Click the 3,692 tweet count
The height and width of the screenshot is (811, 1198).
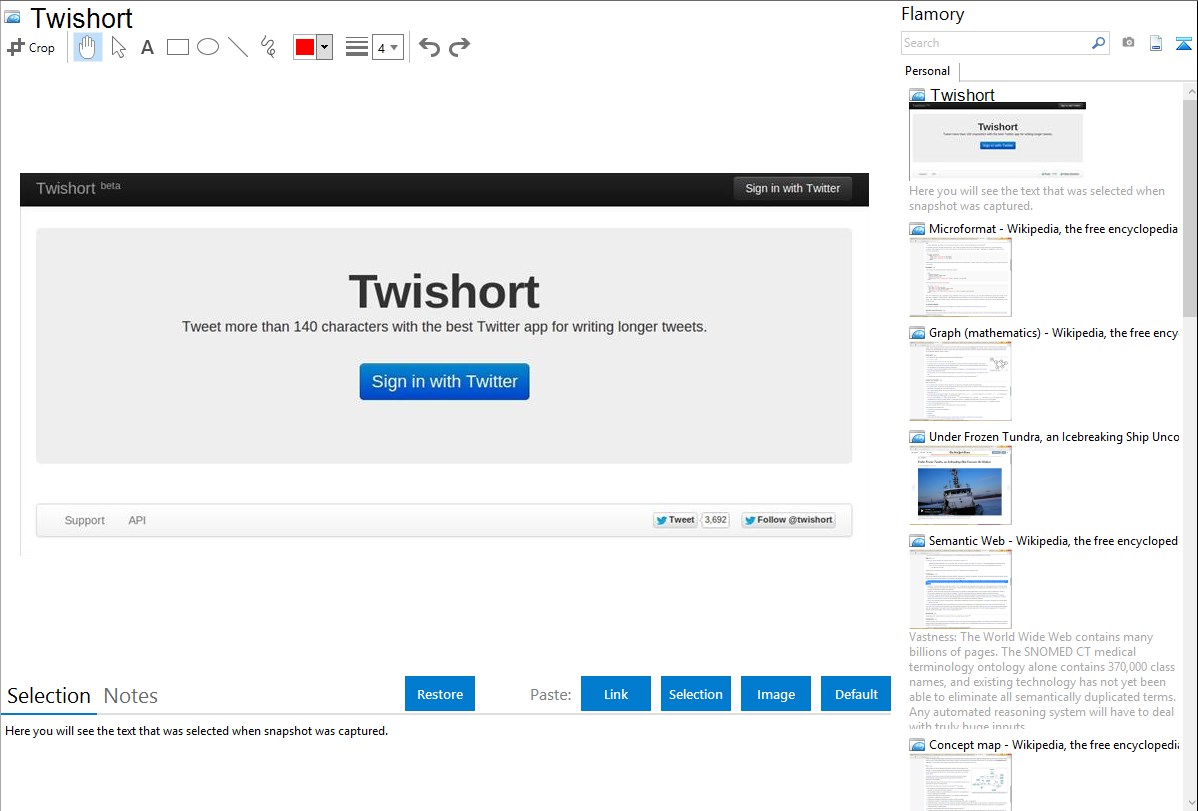[715, 520]
